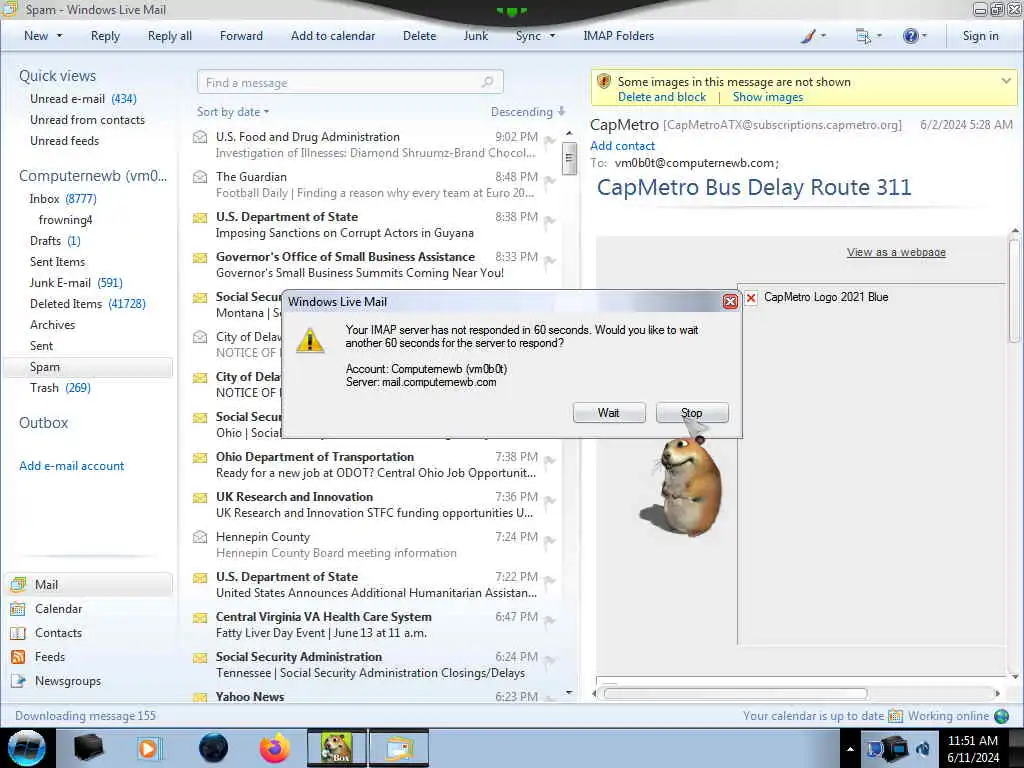Open the Deleted Items folder
This screenshot has height=768, width=1024.
88,303
